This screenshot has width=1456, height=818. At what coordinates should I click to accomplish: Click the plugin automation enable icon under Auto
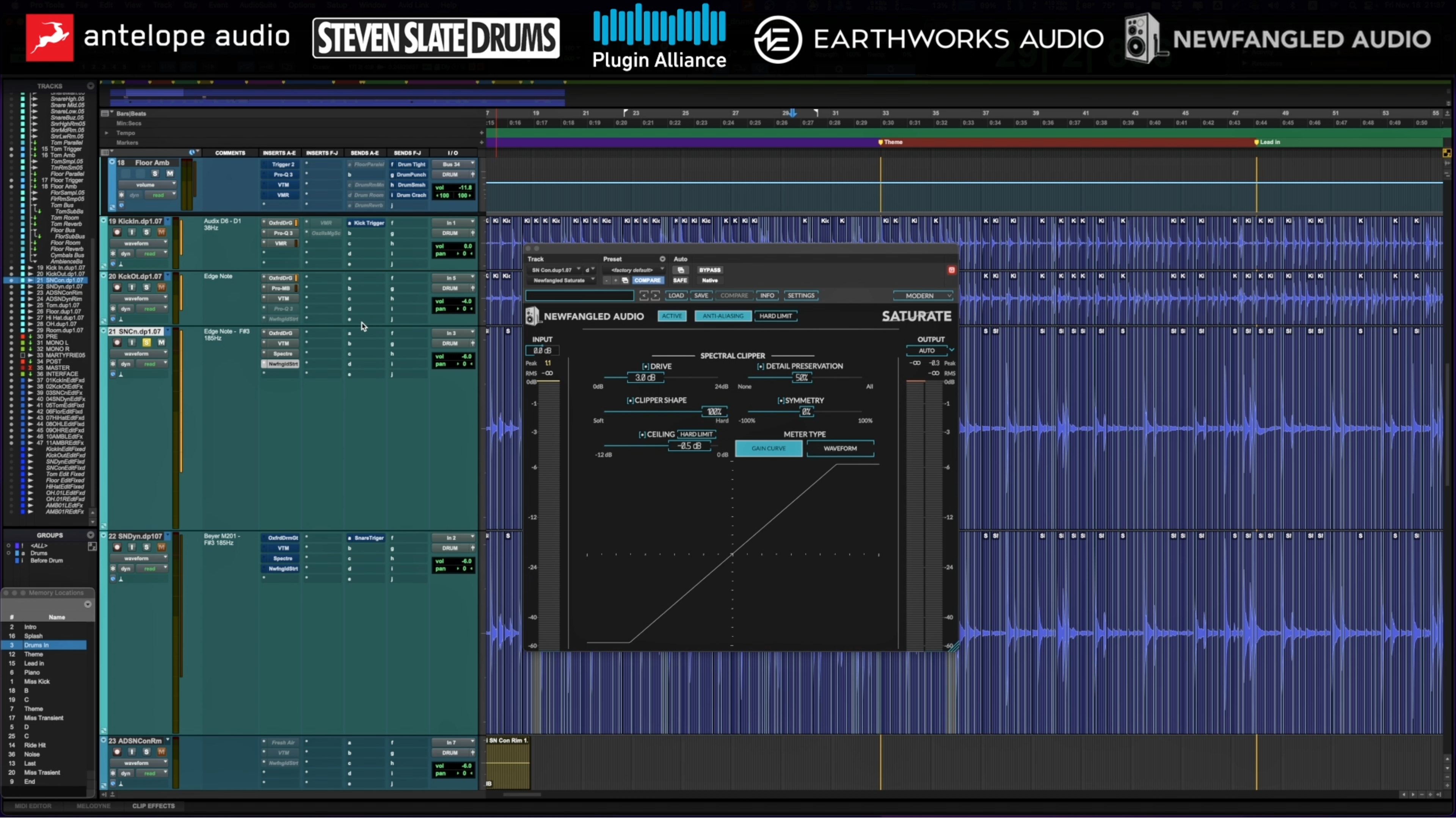point(681,270)
